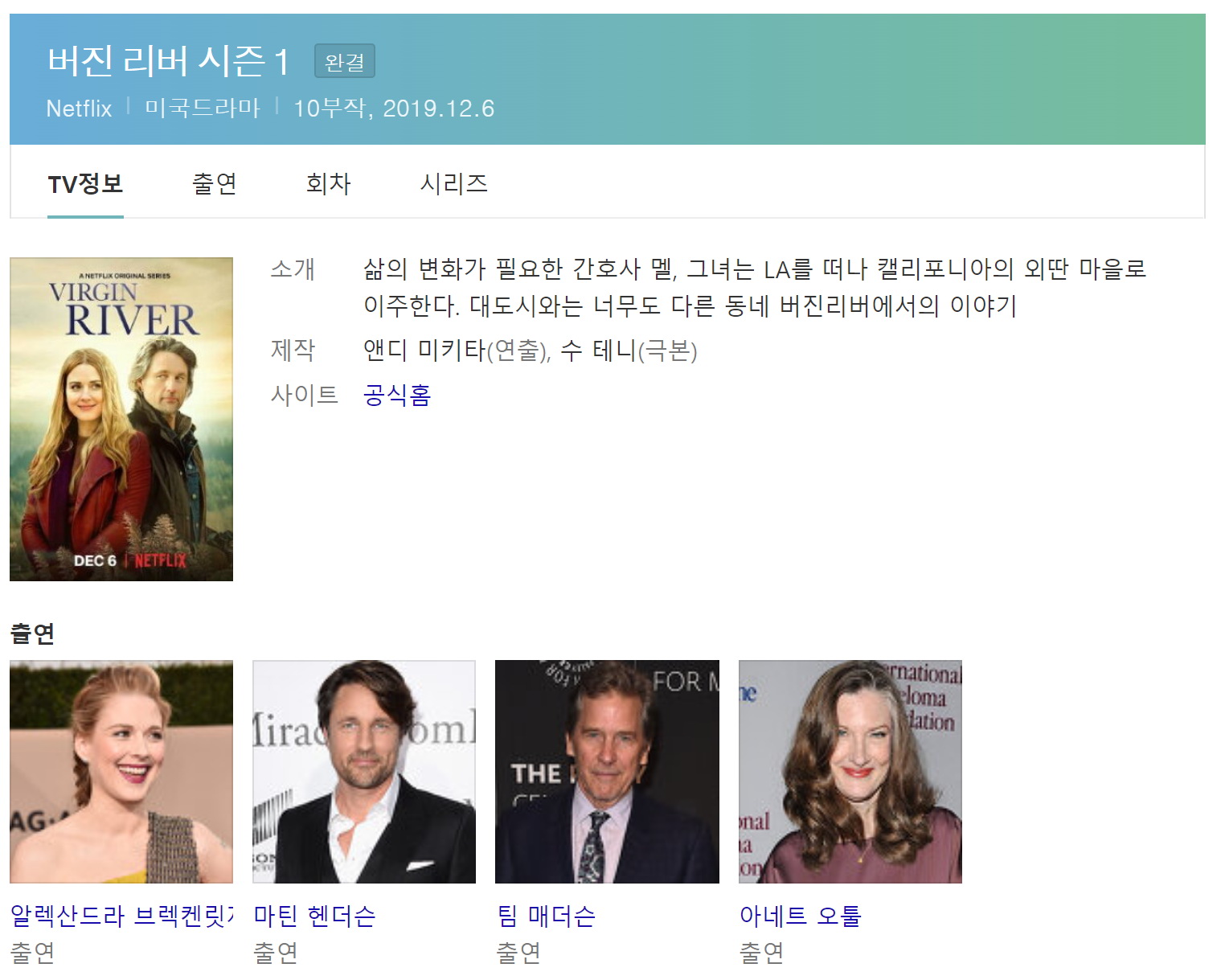Open 마틴 헨더슨 cast photo

(x=364, y=772)
